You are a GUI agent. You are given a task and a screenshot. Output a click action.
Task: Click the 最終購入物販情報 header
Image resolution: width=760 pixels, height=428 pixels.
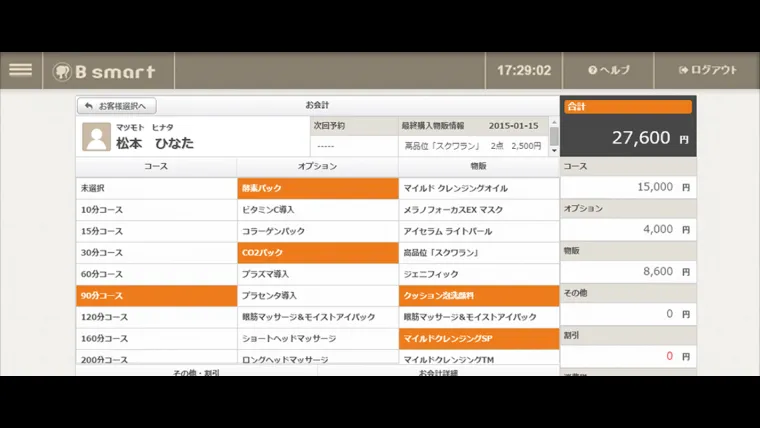click(433, 126)
